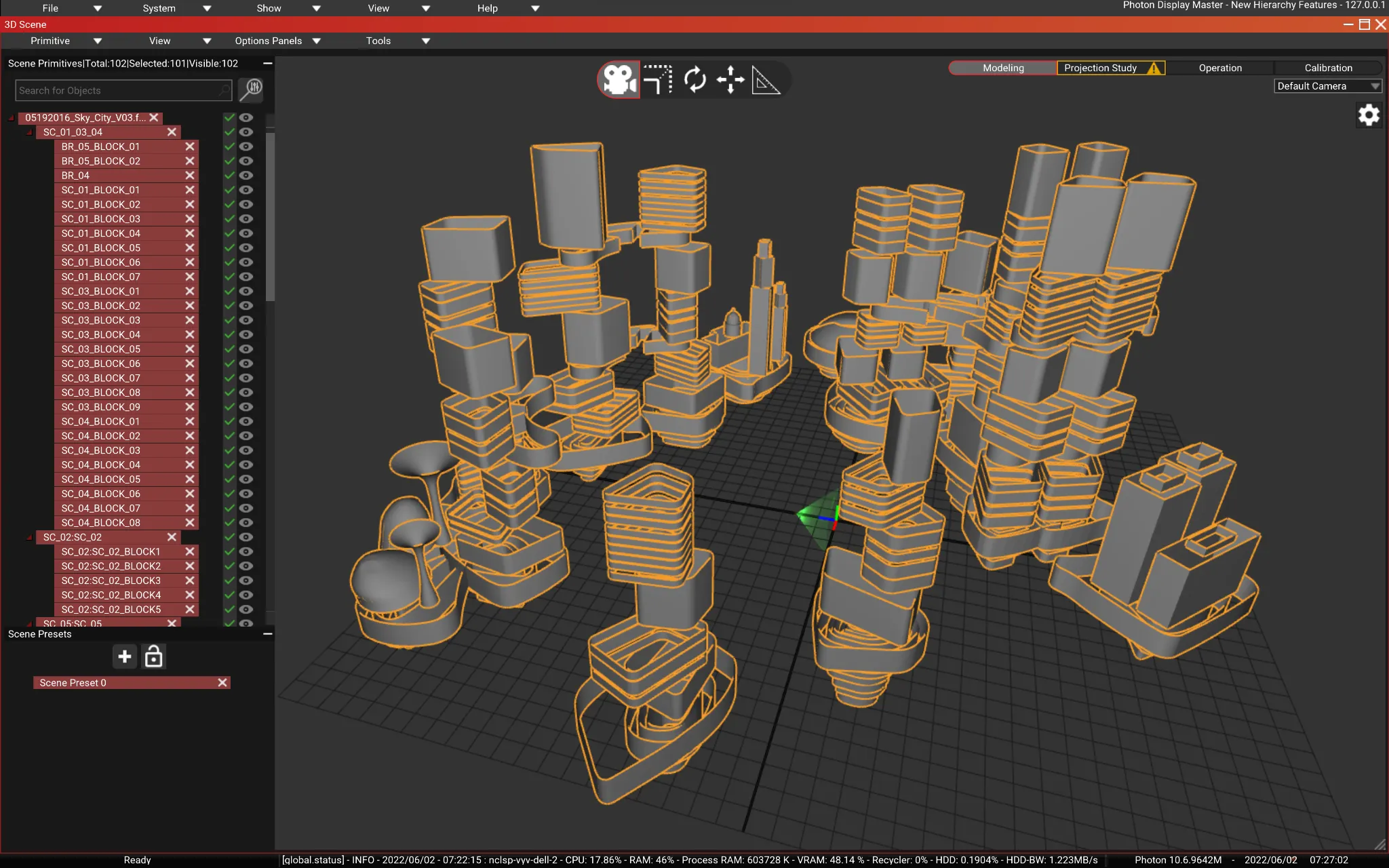Toggle checkmark for SC_01_BLOCK_01

(230, 190)
